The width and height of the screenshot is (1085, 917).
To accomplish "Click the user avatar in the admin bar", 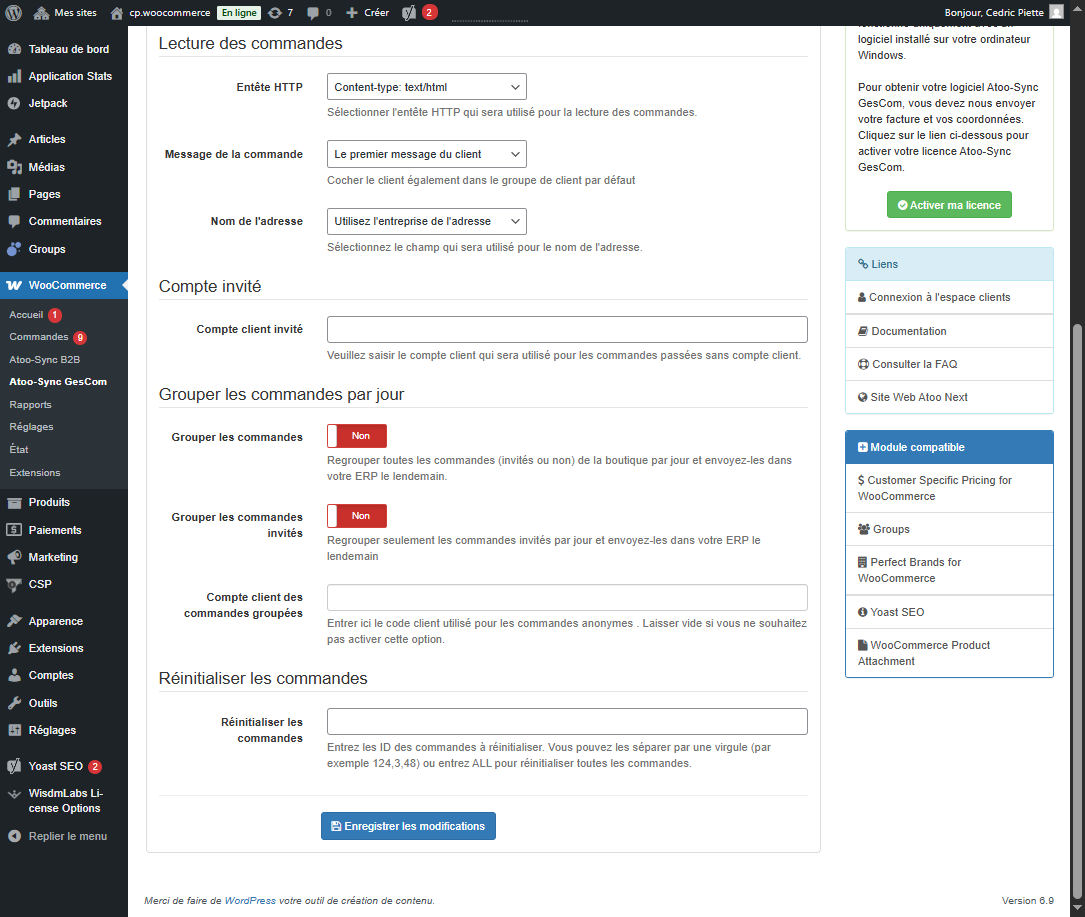I will 1056,12.
